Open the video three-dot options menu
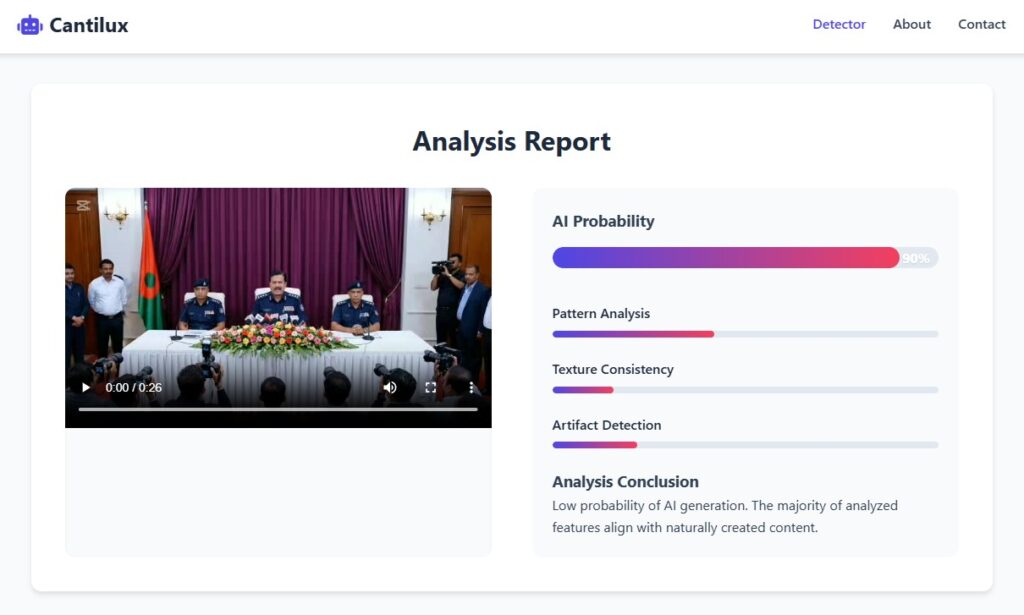 tap(471, 387)
